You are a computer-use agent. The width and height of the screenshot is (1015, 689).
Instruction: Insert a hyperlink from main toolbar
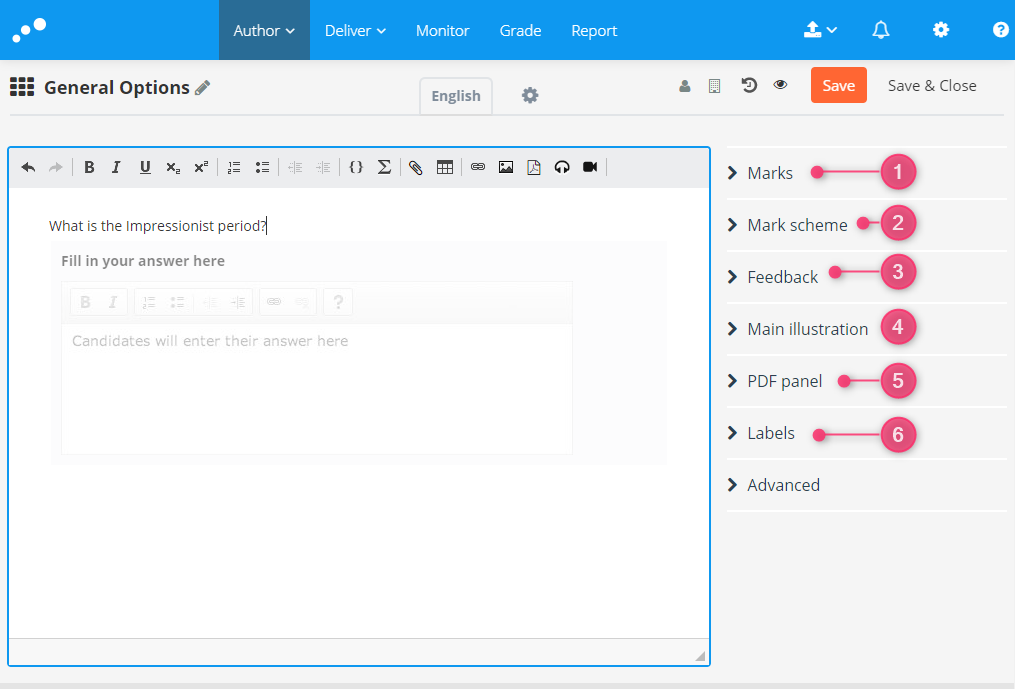click(x=478, y=167)
